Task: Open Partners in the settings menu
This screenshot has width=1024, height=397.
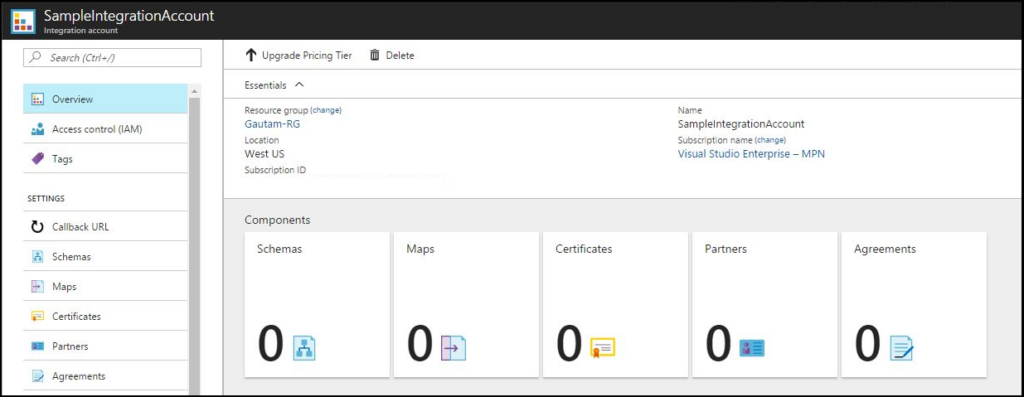Action: point(105,346)
